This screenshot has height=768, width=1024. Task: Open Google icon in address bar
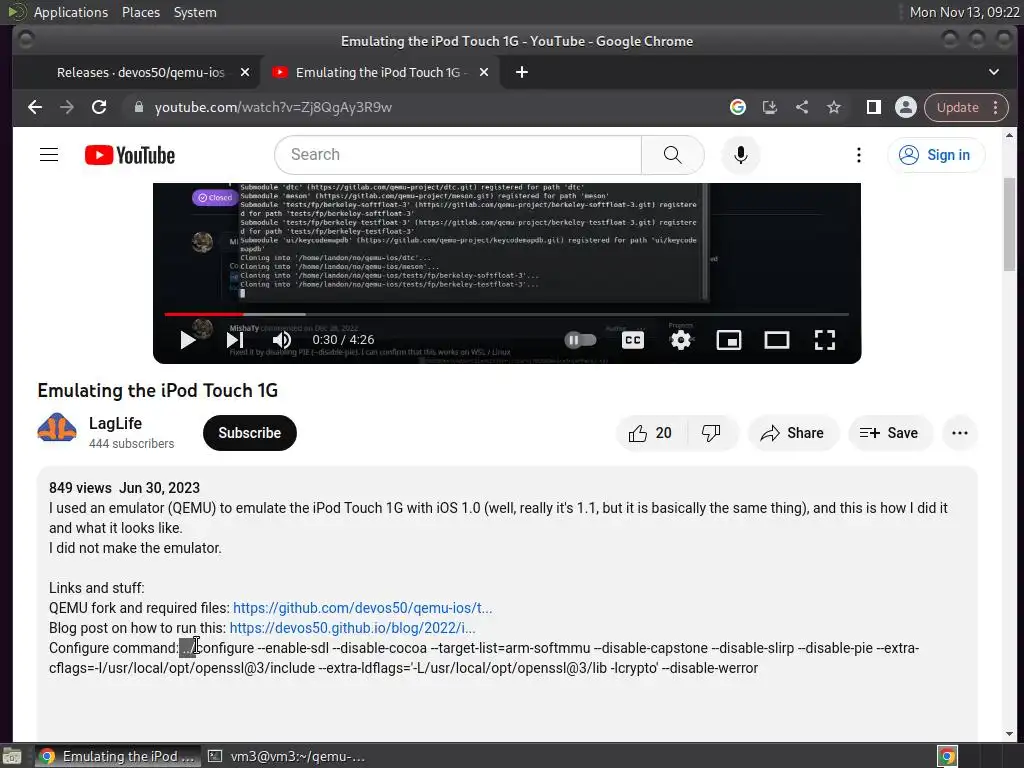pos(738,107)
